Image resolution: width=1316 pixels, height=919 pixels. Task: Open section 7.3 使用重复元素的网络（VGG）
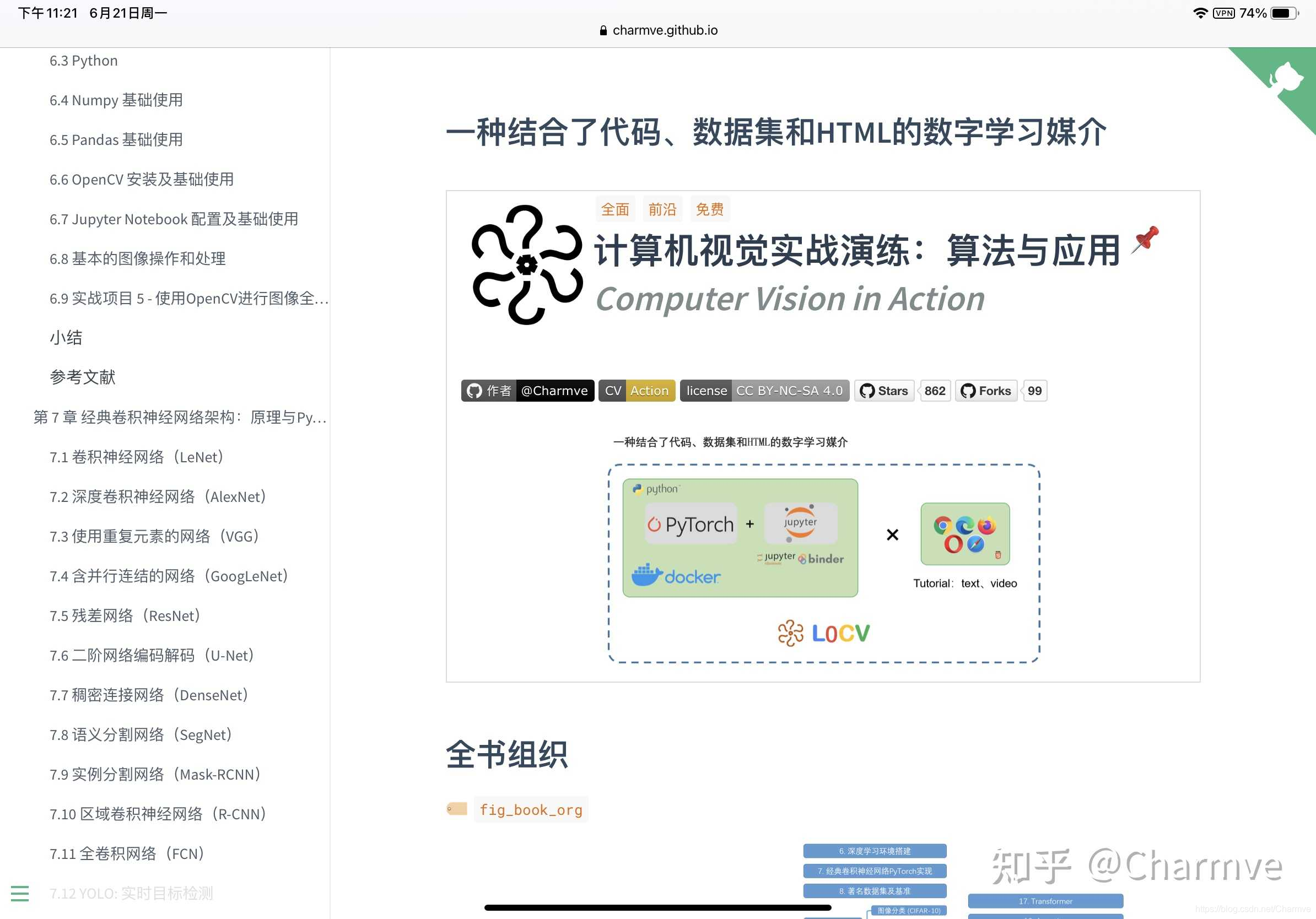(154, 536)
